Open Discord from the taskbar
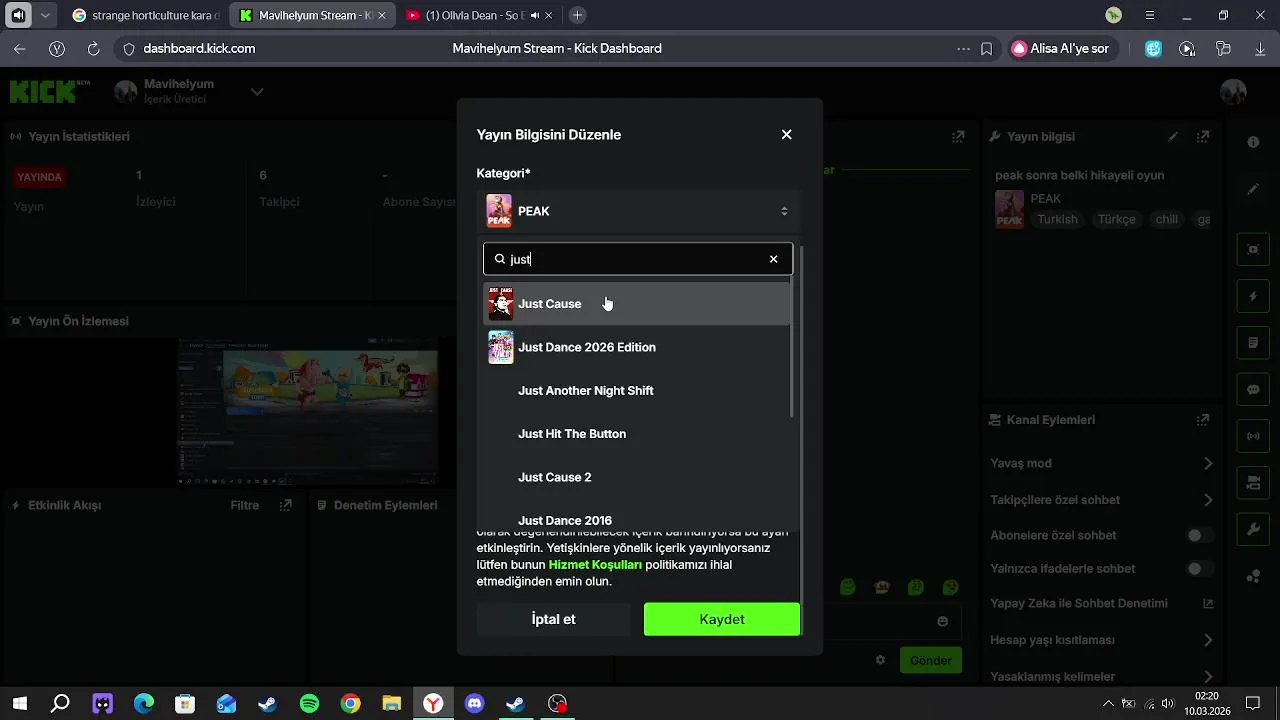The height and width of the screenshot is (720, 1280). (x=475, y=704)
